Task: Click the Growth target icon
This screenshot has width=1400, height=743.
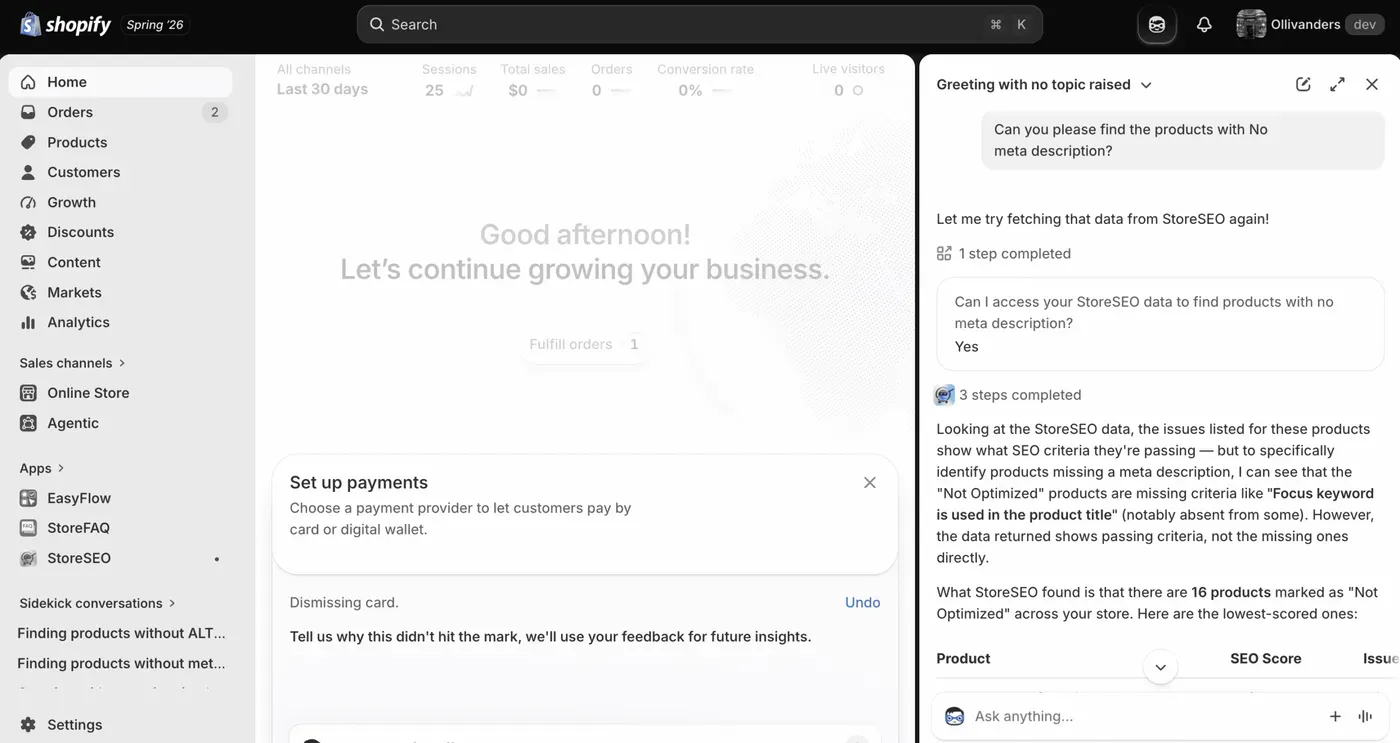Action: (x=28, y=202)
